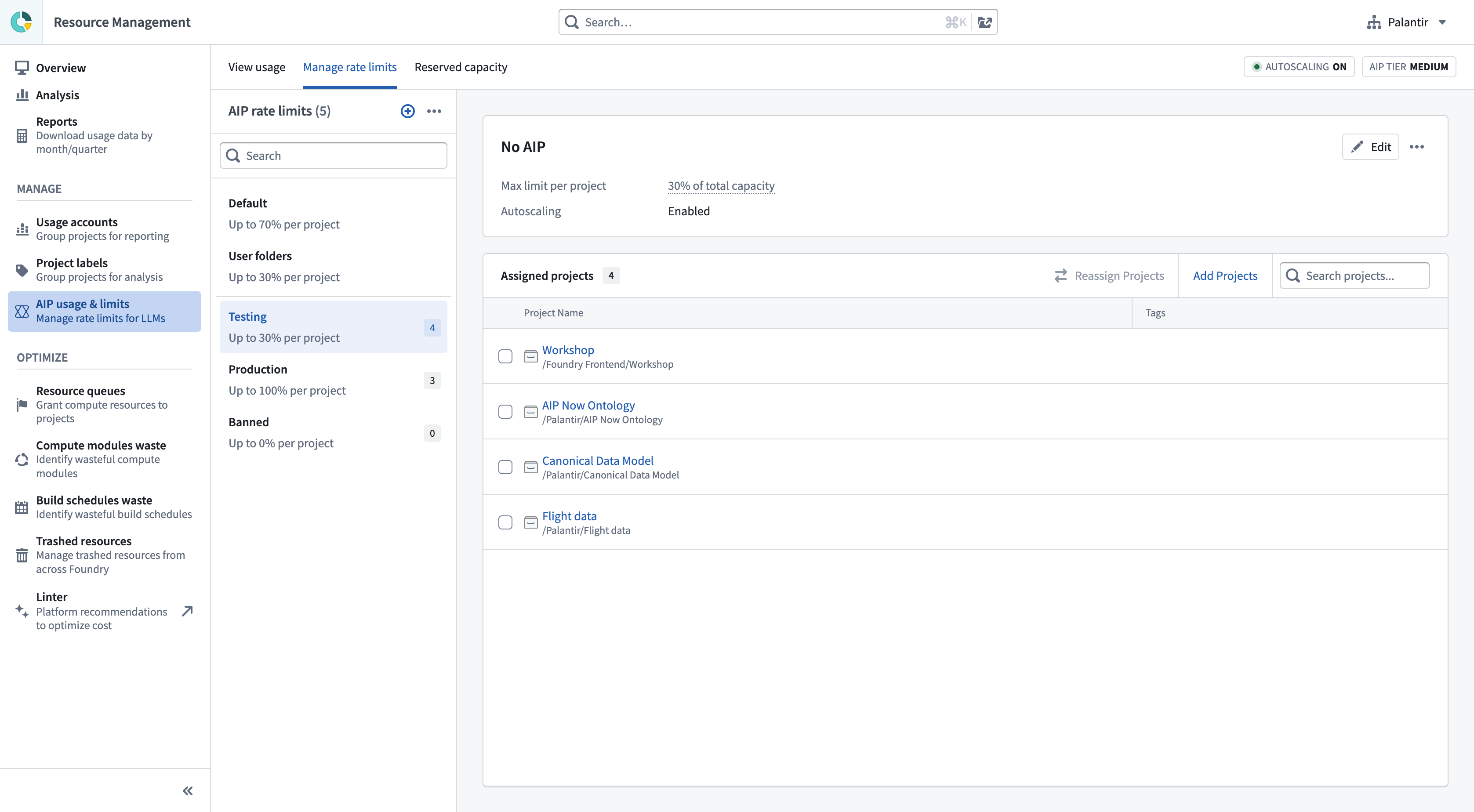
Task: Open the Flight data project link
Action: pos(570,516)
